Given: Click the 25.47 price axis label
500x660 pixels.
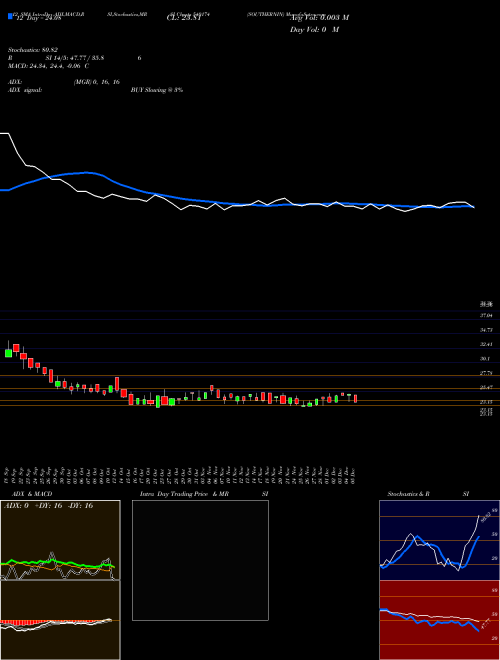Looking at the screenshot, I should 487,387.
